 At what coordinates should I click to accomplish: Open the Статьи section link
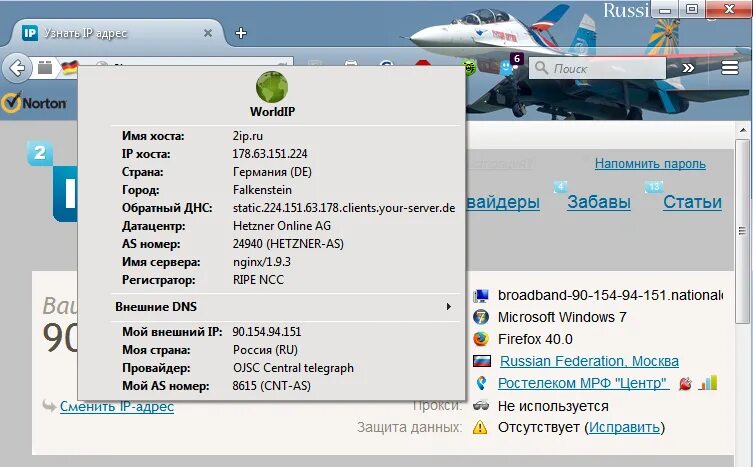[692, 202]
